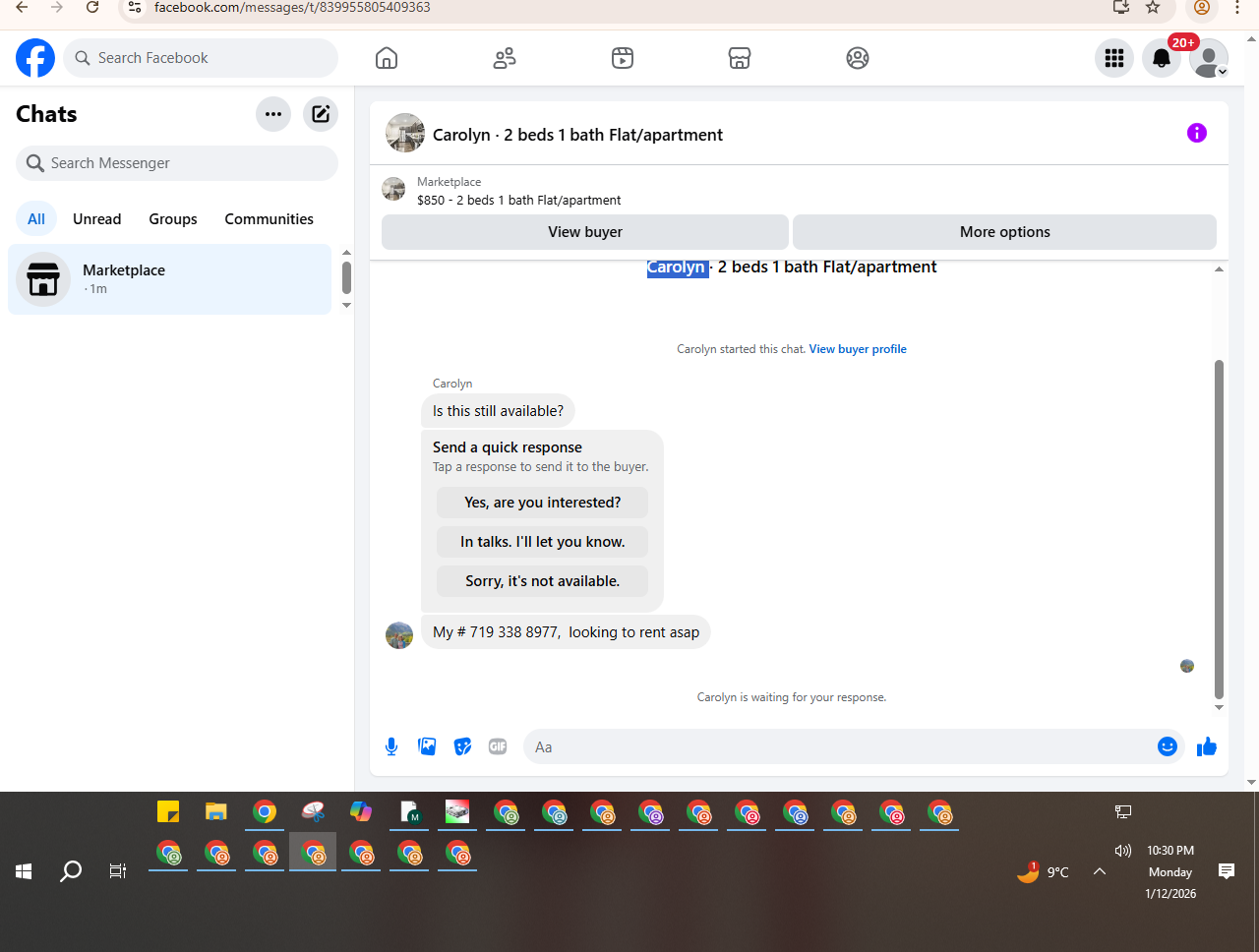This screenshot has height=952, width=1259.
Task: Focus the Search Messenger field
Action: 177,163
